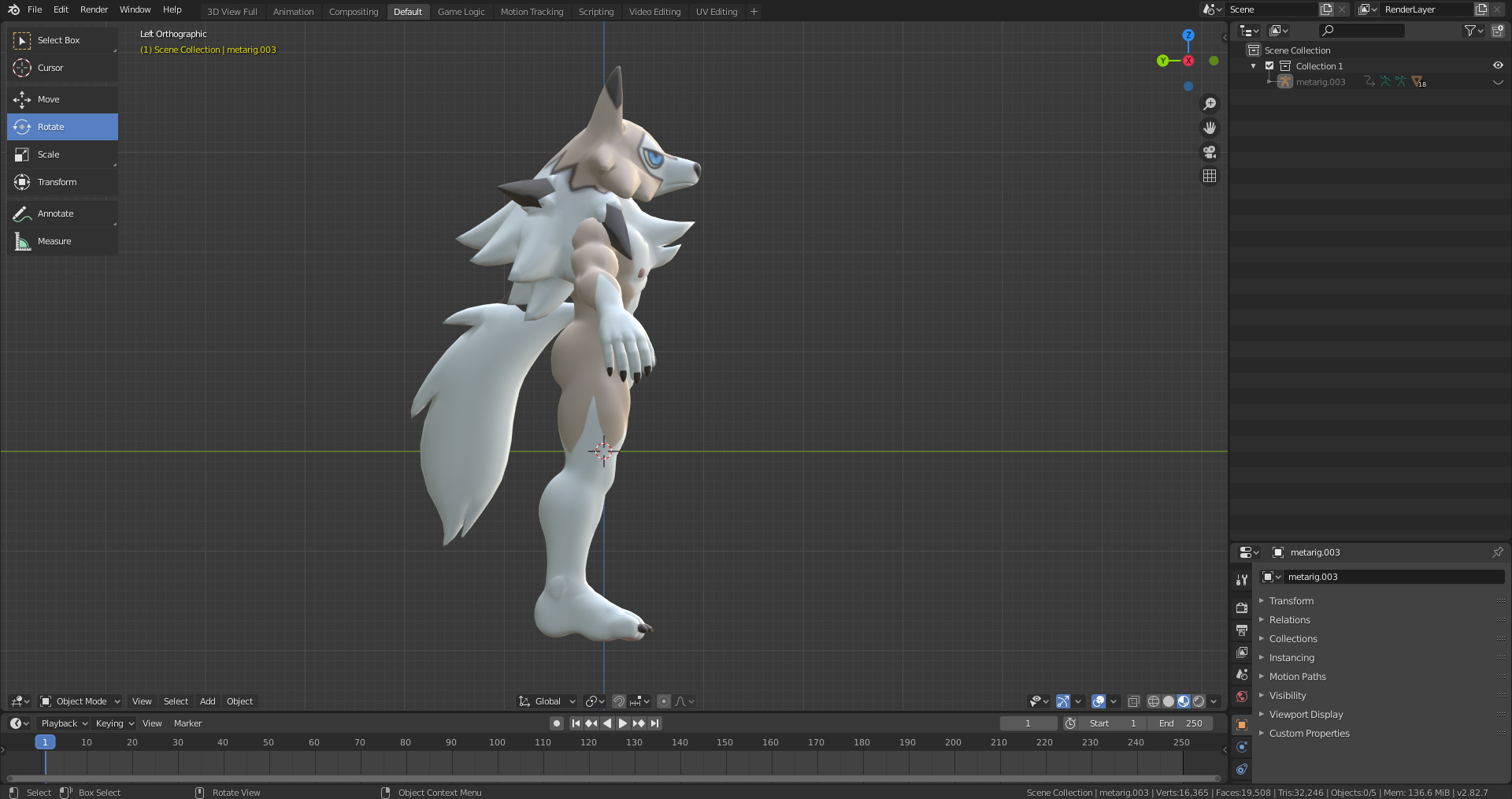Screen dimensions: 1512x799
Task: Jump to the first frame
Action: [x=576, y=723]
